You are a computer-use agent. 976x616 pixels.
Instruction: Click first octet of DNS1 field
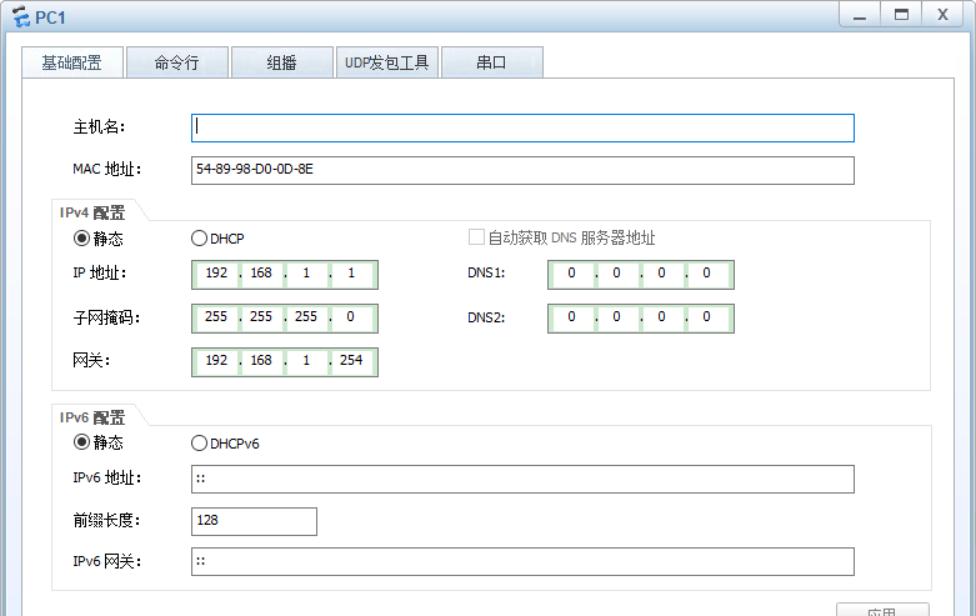pos(571,274)
